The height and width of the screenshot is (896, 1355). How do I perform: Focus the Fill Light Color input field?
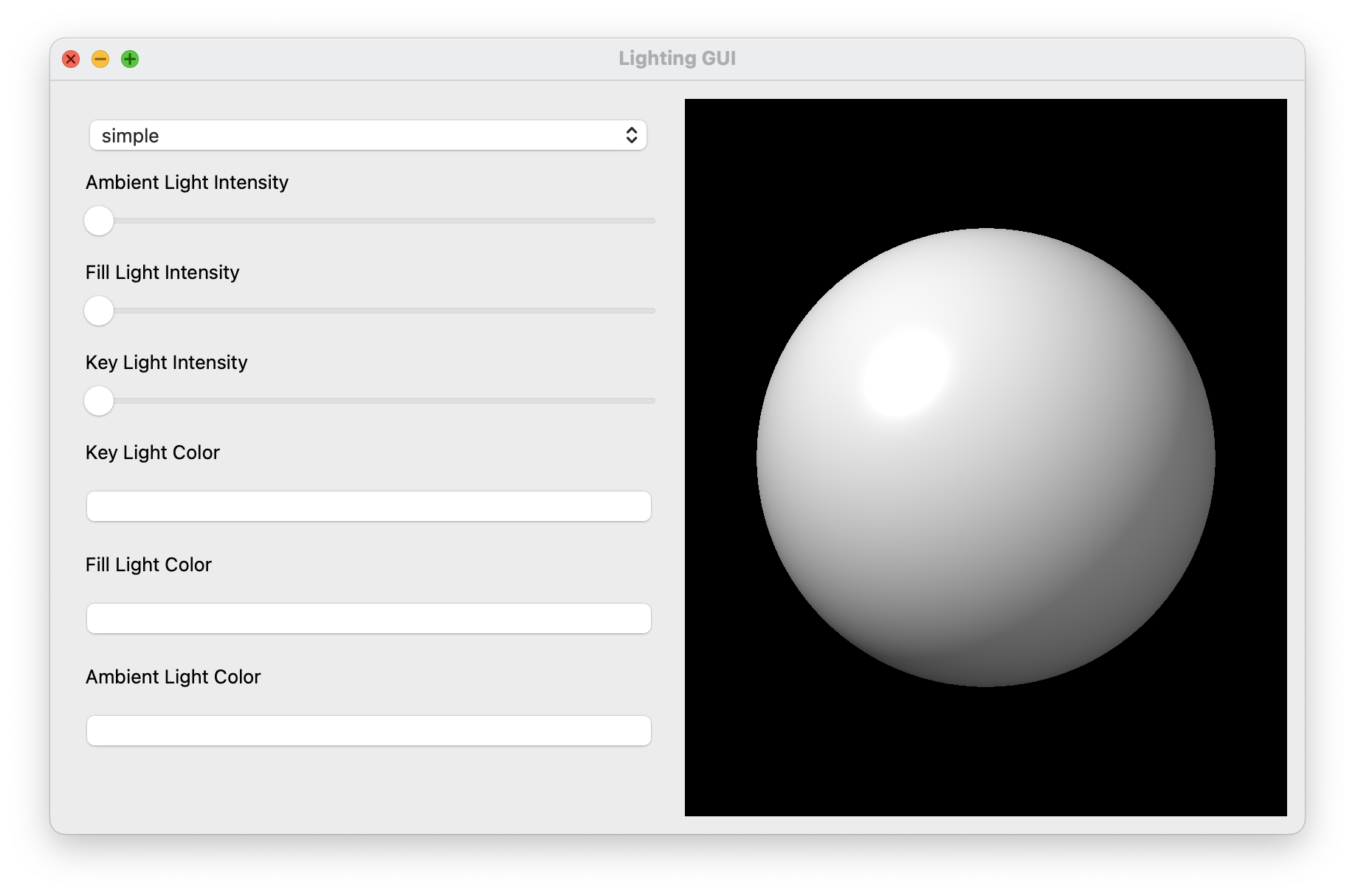[x=368, y=618]
